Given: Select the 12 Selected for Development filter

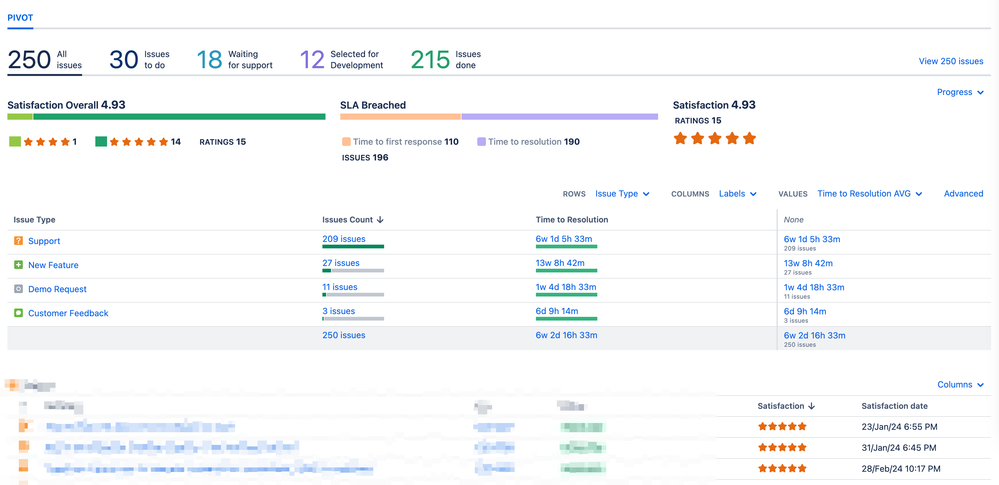Looking at the screenshot, I should tap(341, 60).
